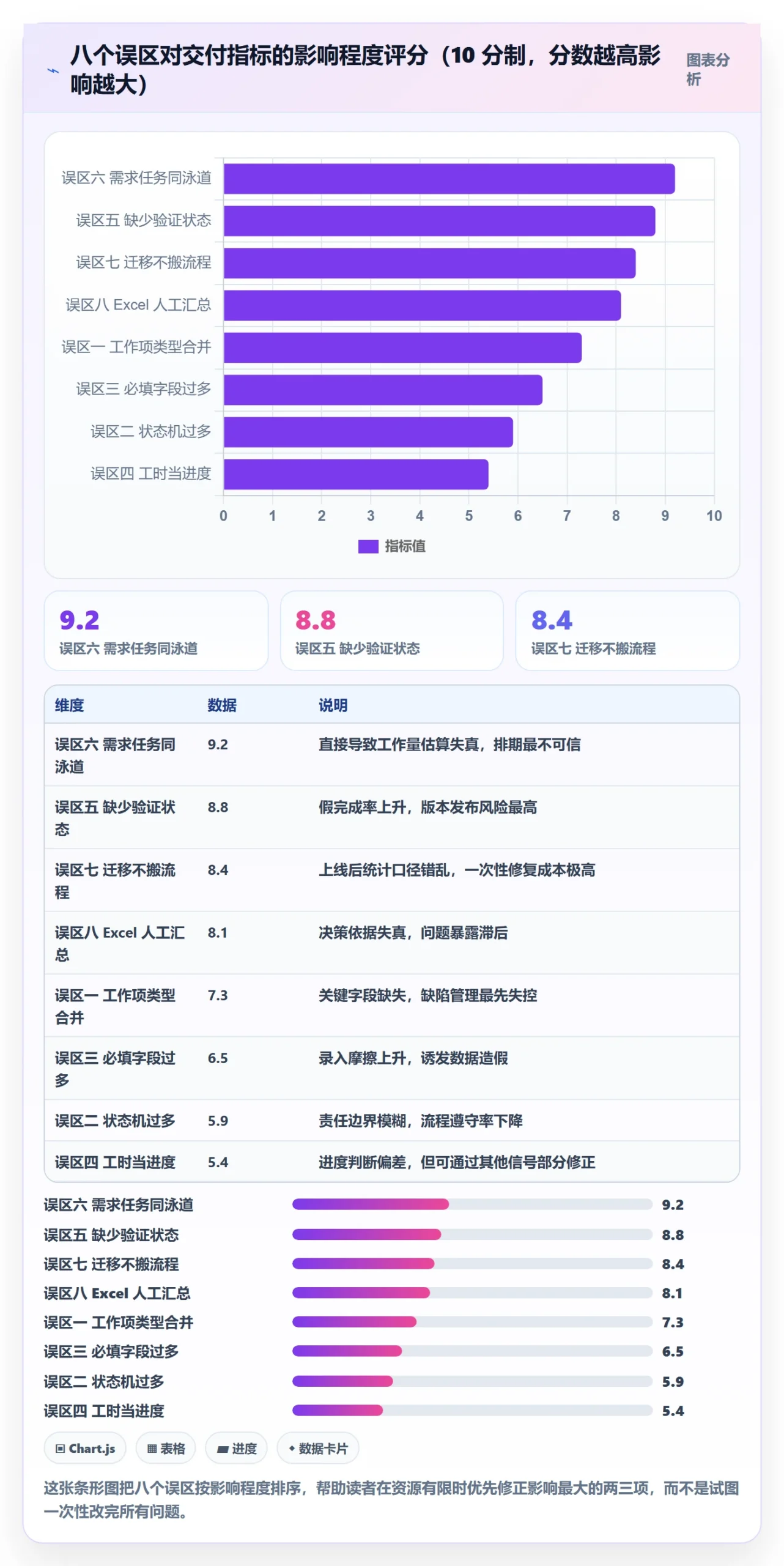The image size is (784, 1566).
Task: Select table cell 关键字段缺失，缺陷管理最先失控
Action: point(427,995)
